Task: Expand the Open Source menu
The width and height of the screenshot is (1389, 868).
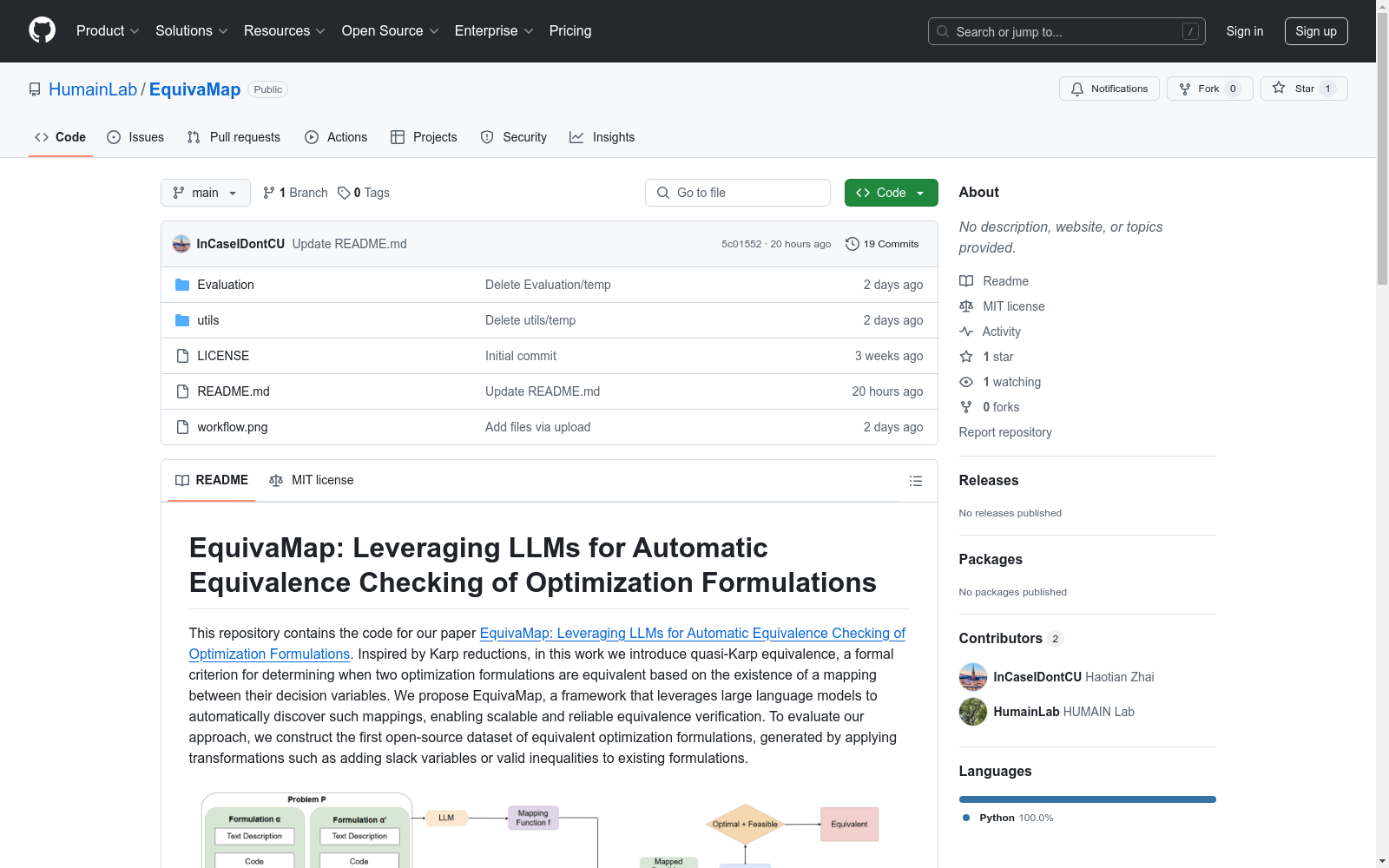Action: click(x=391, y=31)
